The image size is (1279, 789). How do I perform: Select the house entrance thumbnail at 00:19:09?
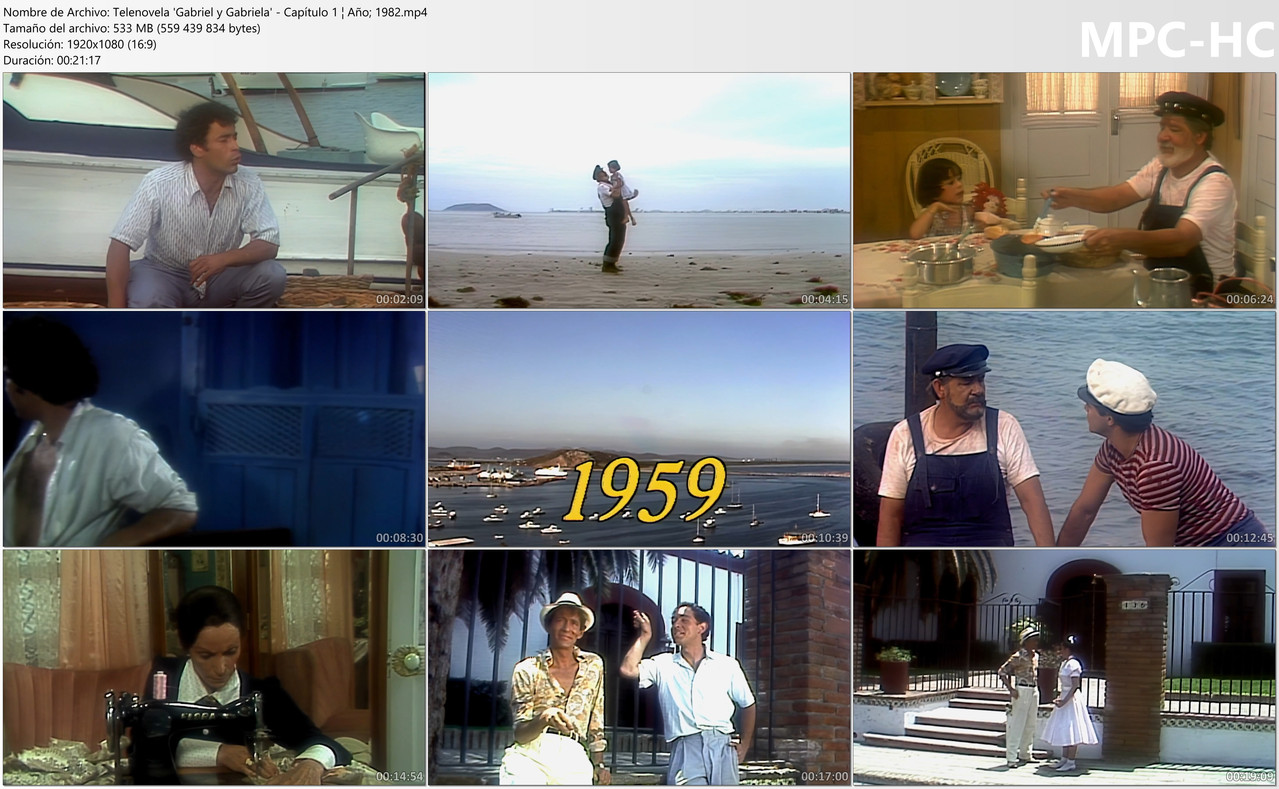point(1064,667)
